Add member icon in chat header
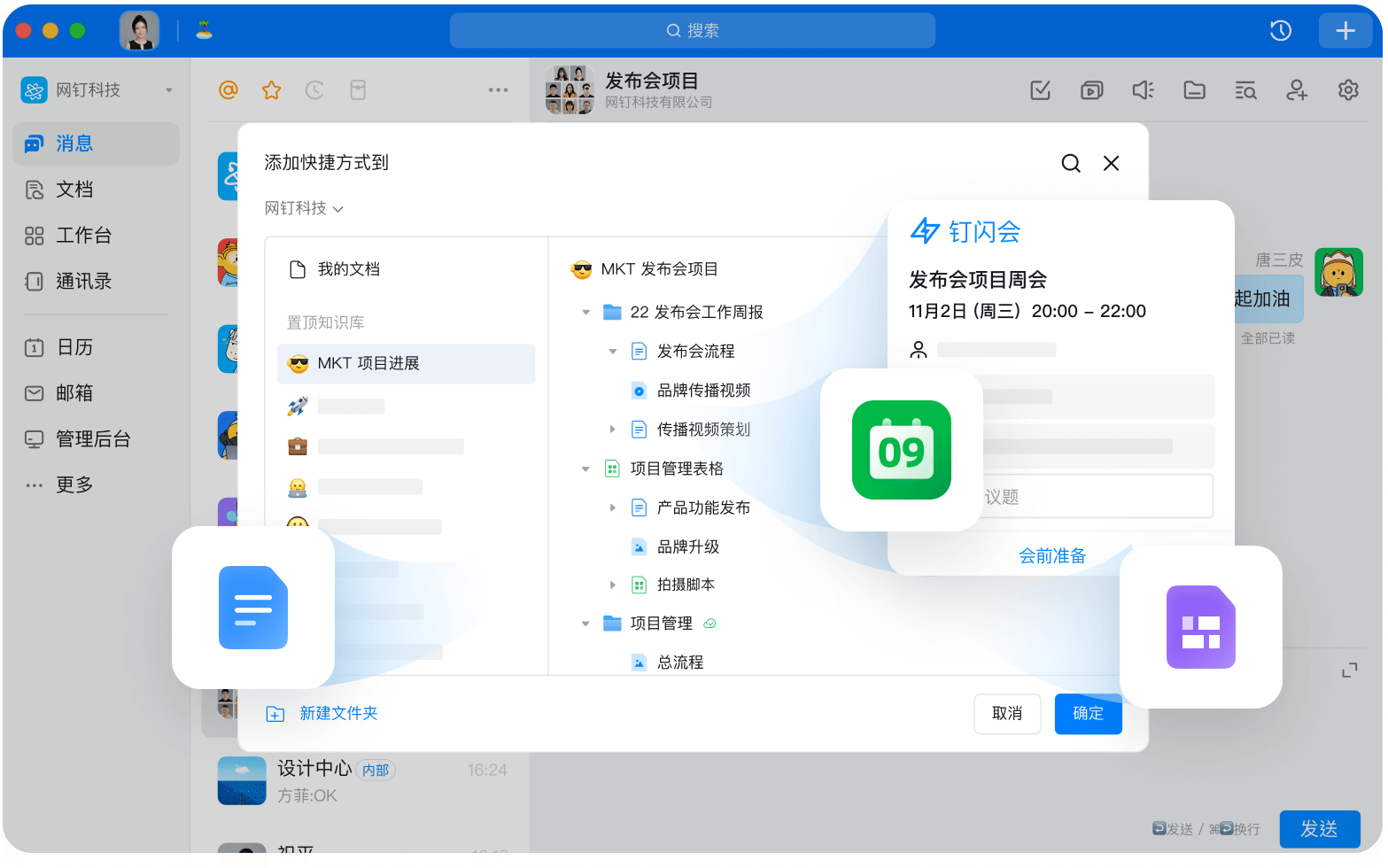 1297,89
